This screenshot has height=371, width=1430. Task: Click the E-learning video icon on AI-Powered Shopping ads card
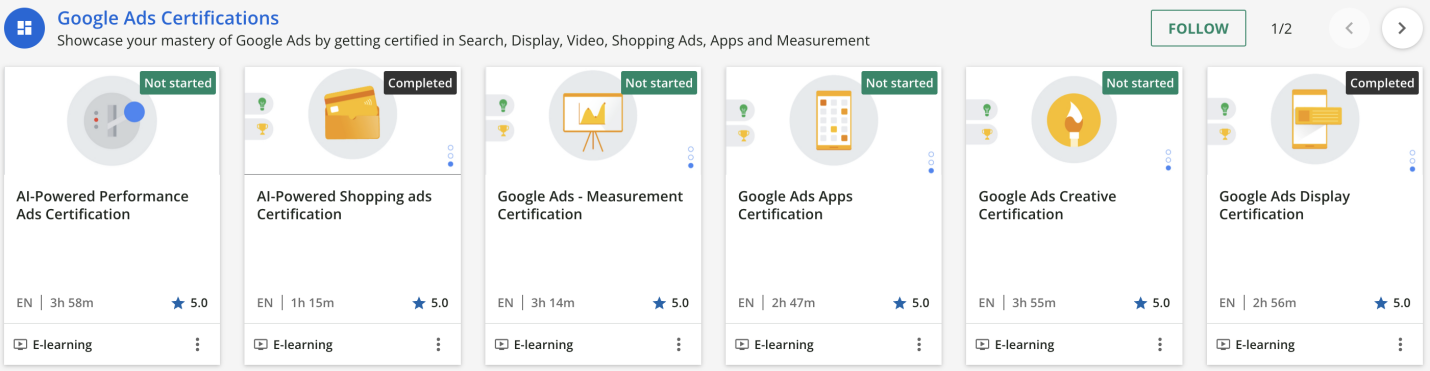pyautogui.click(x=261, y=344)
